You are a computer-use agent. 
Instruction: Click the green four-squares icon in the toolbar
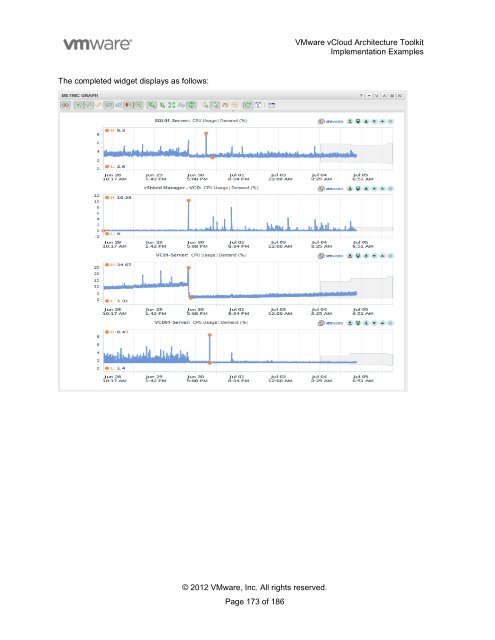tap(171, 105)
